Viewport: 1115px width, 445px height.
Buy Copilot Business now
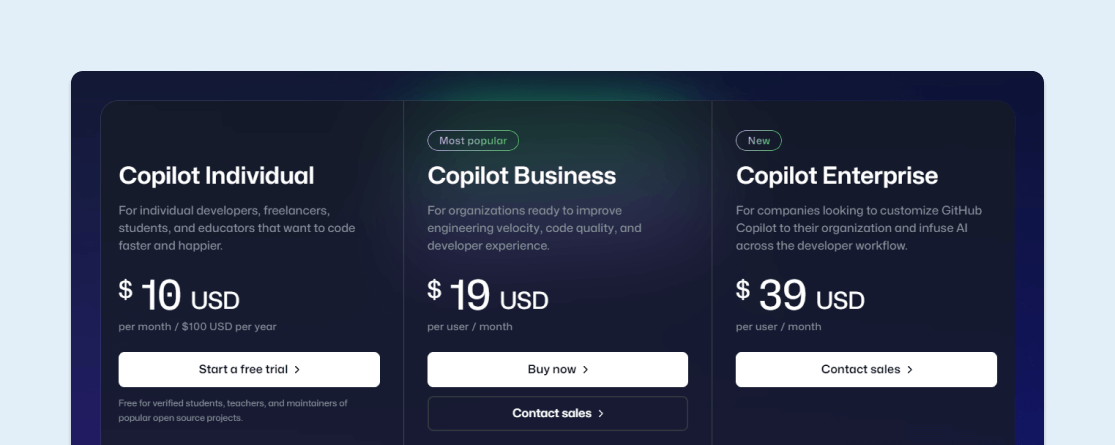point(558,370)
